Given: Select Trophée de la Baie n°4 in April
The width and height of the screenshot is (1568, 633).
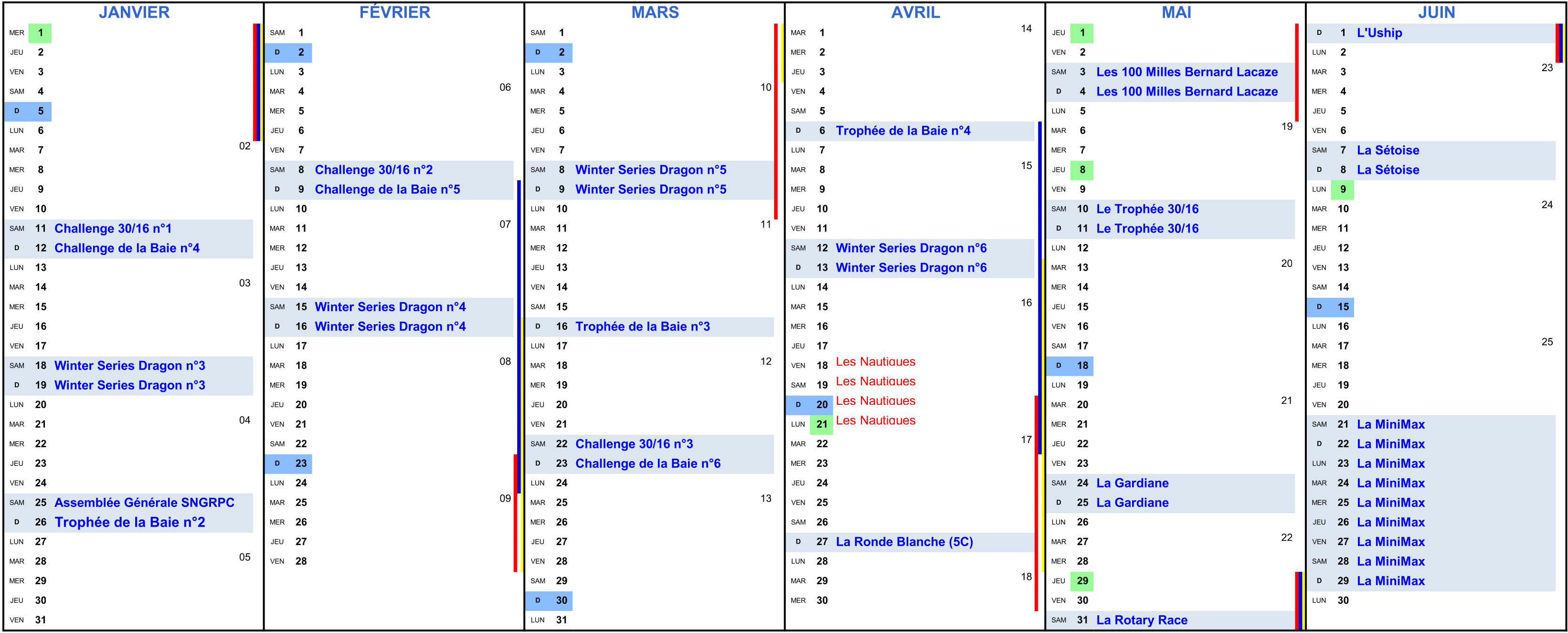Looking at the screenshot, I should [x=903, y=131].
